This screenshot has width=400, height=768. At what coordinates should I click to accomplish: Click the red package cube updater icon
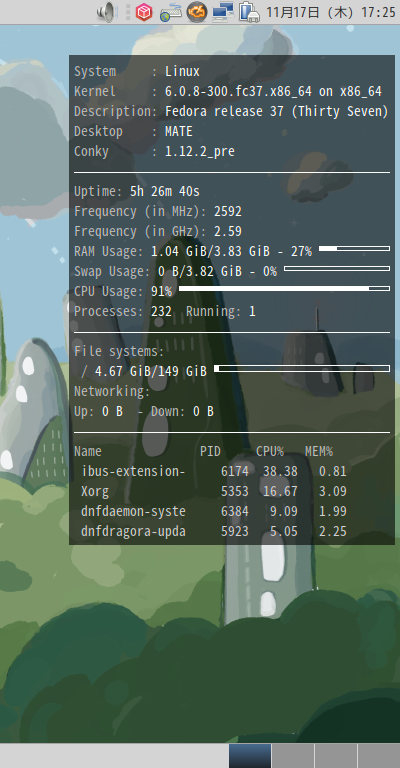tap(144, 12)
